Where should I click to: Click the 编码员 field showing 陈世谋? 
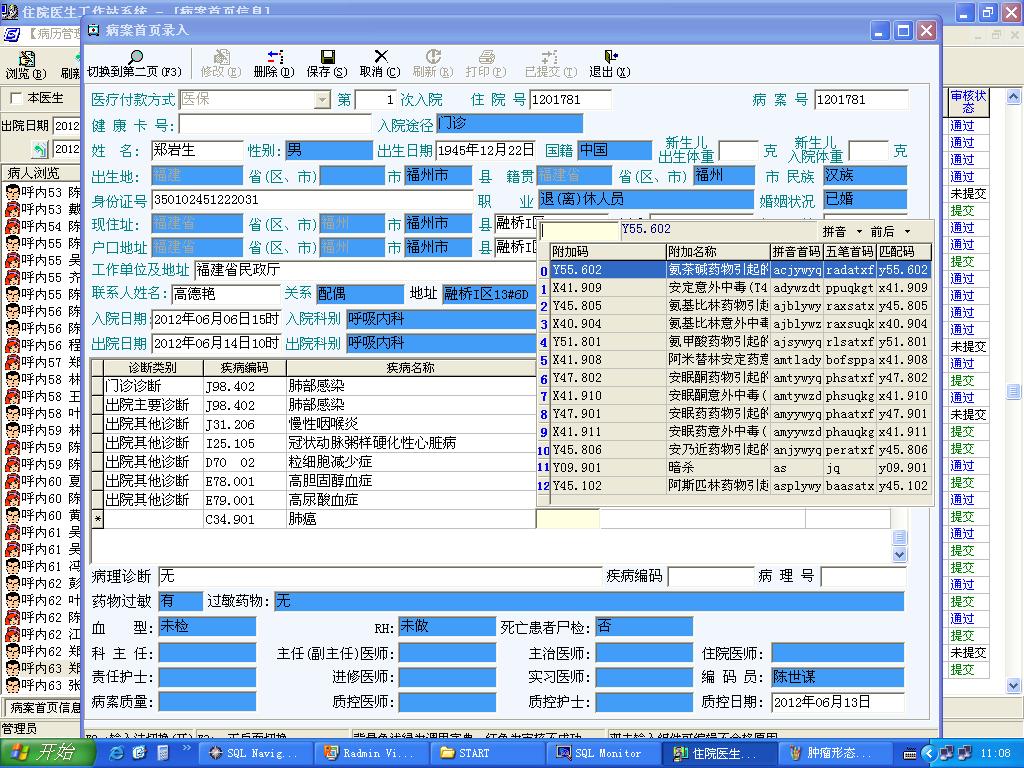coord(838,677)
